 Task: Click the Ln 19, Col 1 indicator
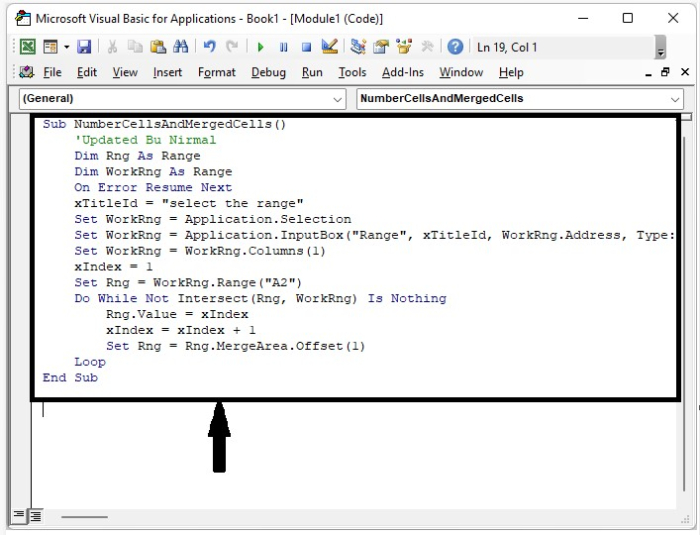507,47
